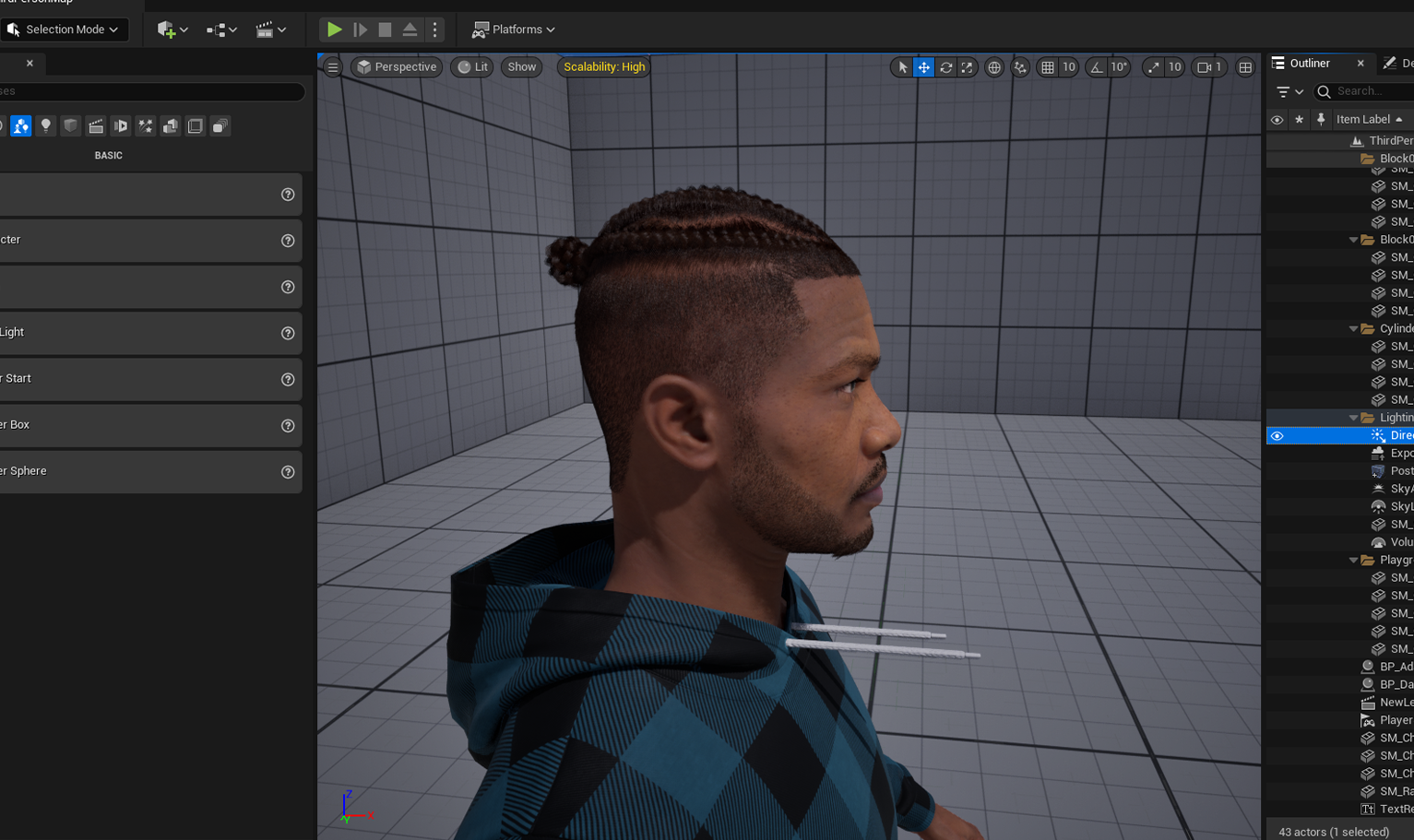Toggle world/local coordinate system globe

point(994,67)
